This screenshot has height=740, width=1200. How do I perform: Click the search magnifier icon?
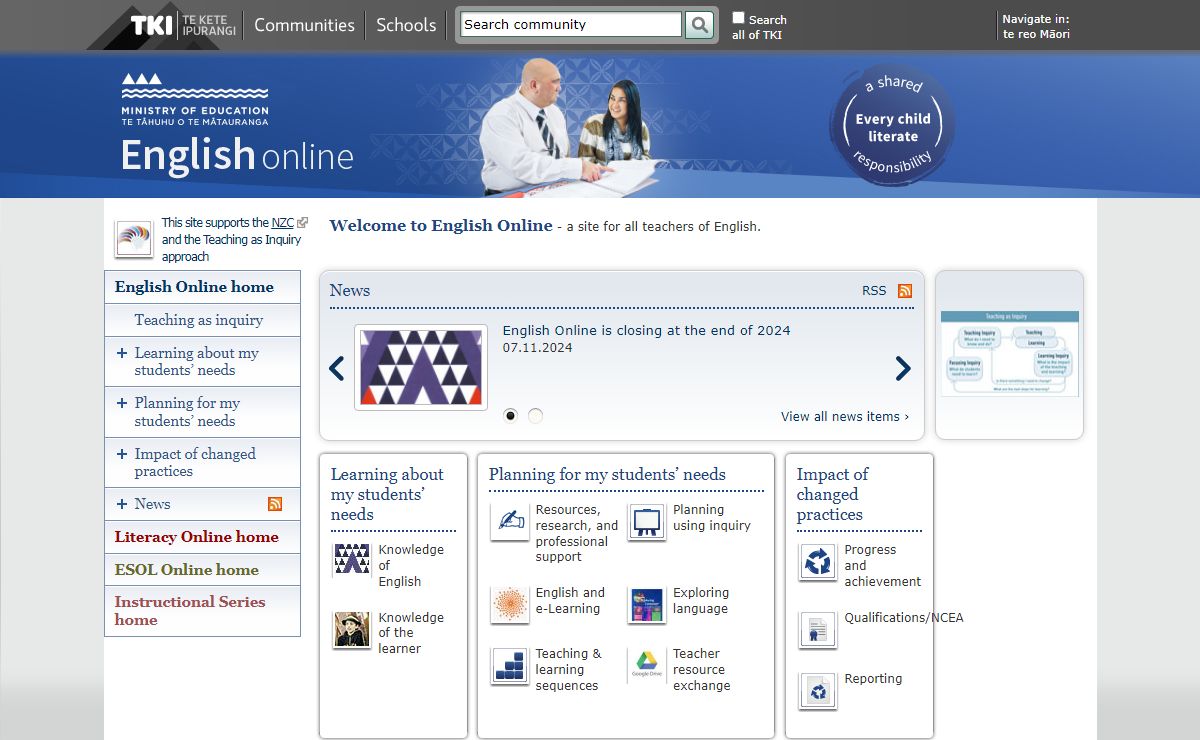coord(699,24)
